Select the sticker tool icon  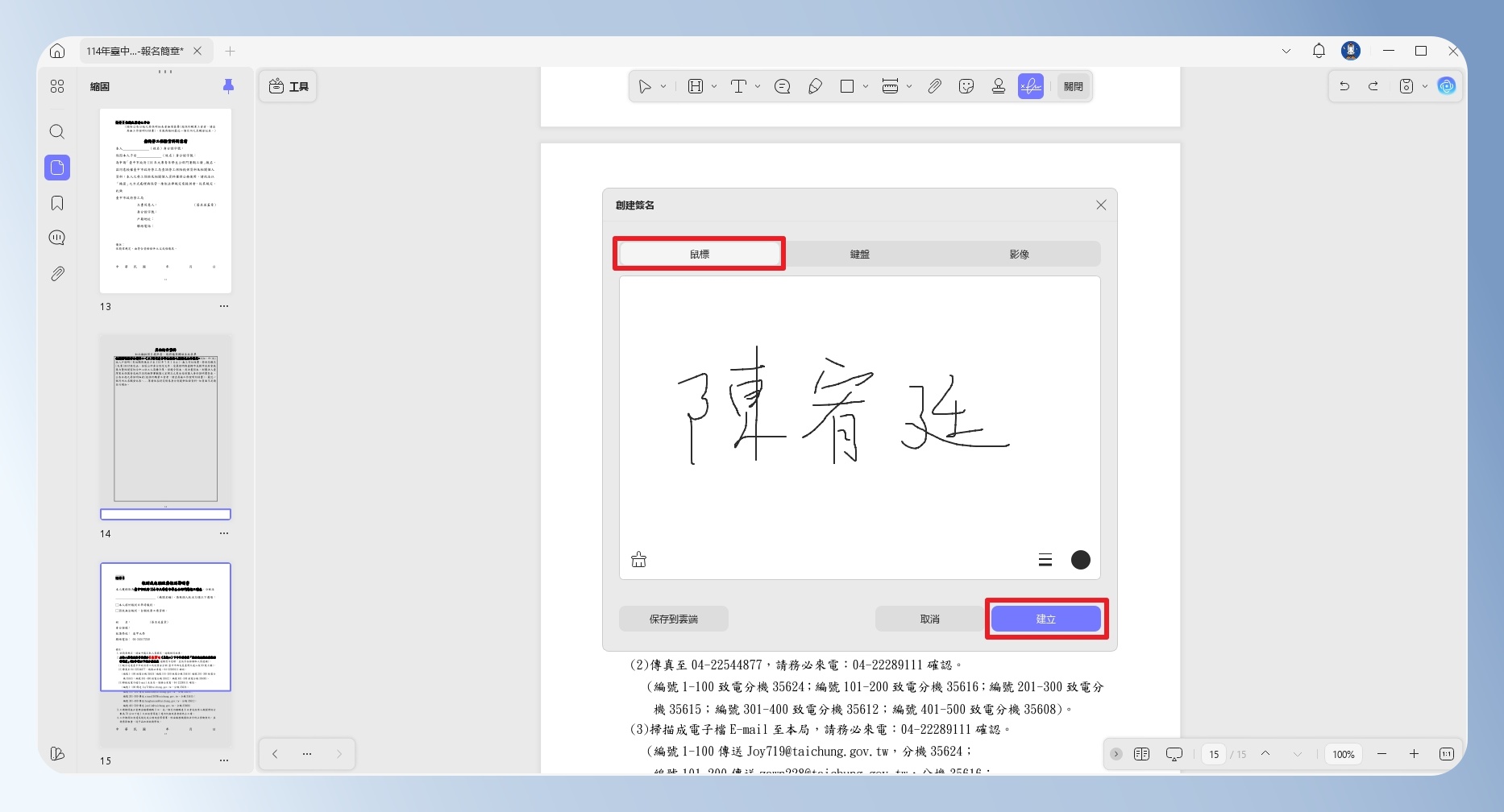point(966,86)
